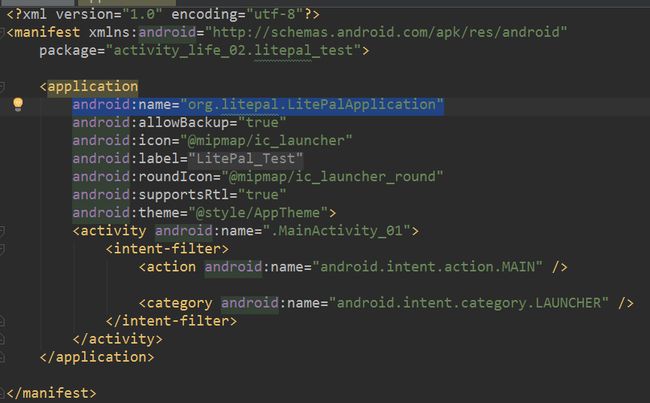The width and height of the screenshot is (650, 403).
Task: Click the opening activity tag name
Action: pyautogui.click(x=113, y=231)
